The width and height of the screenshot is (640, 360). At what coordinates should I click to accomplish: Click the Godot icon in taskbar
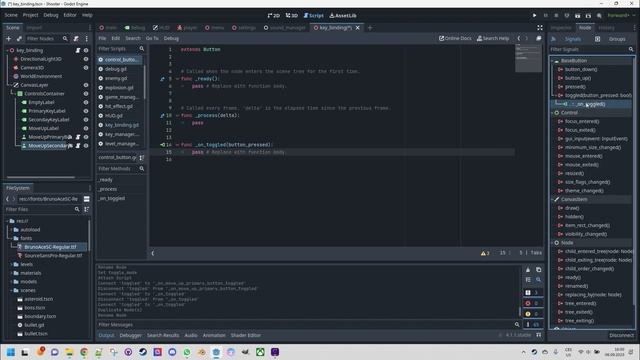(216, 352)
